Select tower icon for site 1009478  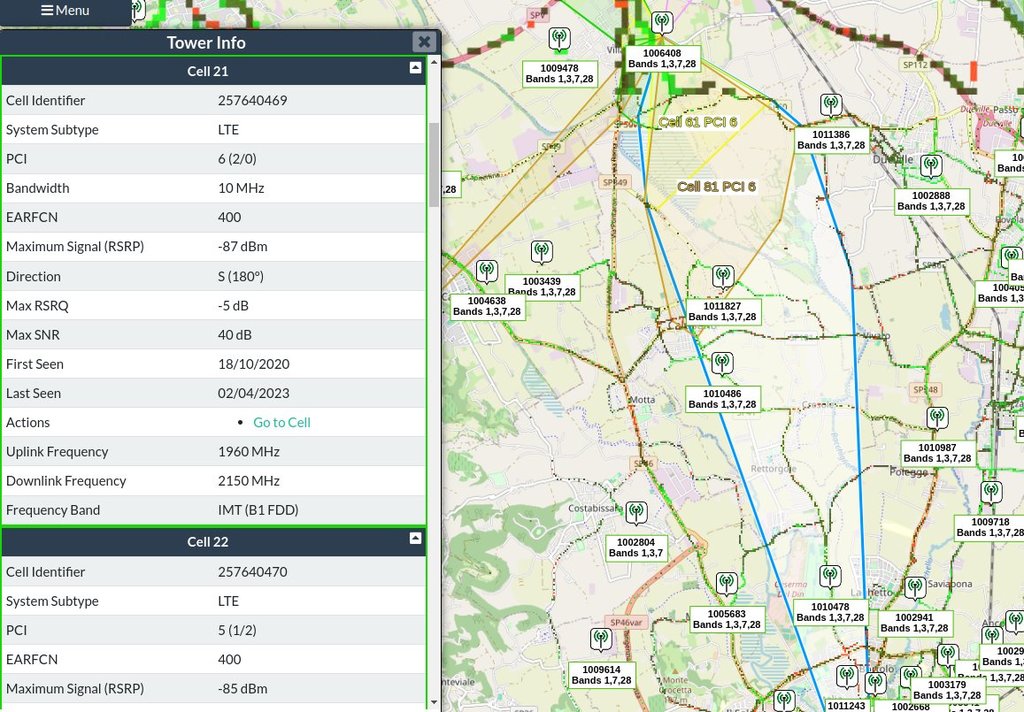(559, 39)
